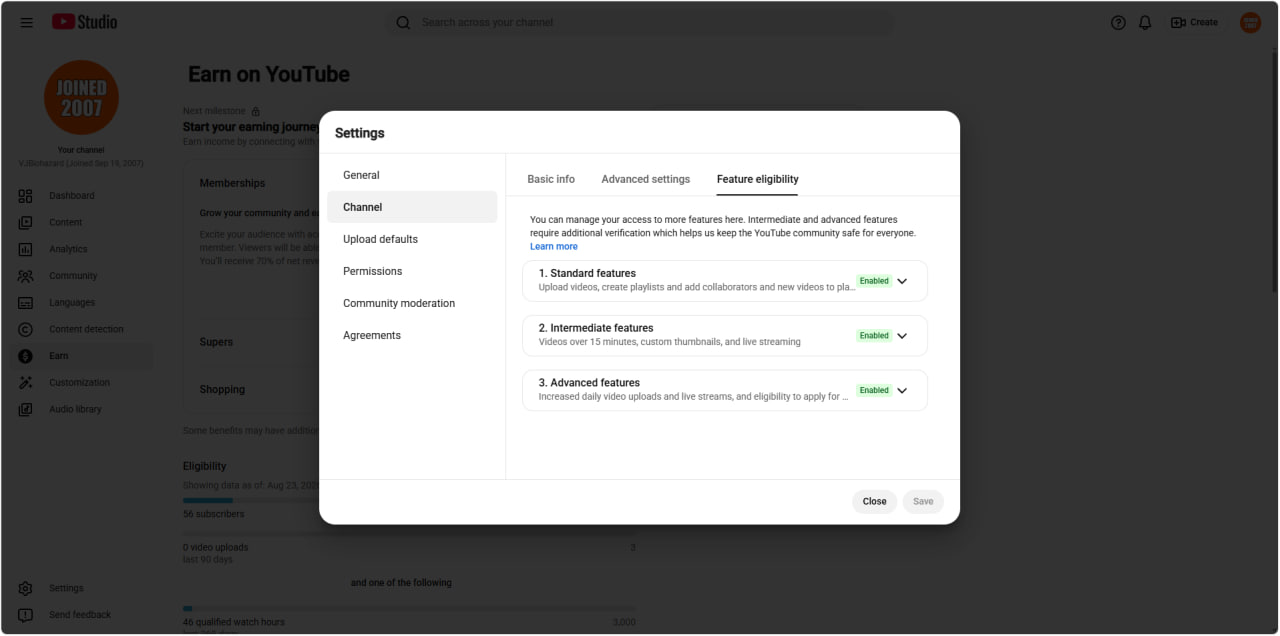Viewport: 1280px width, 636px height.
Task: Click the Settings label in sidebar
Action: pos(66,588)
